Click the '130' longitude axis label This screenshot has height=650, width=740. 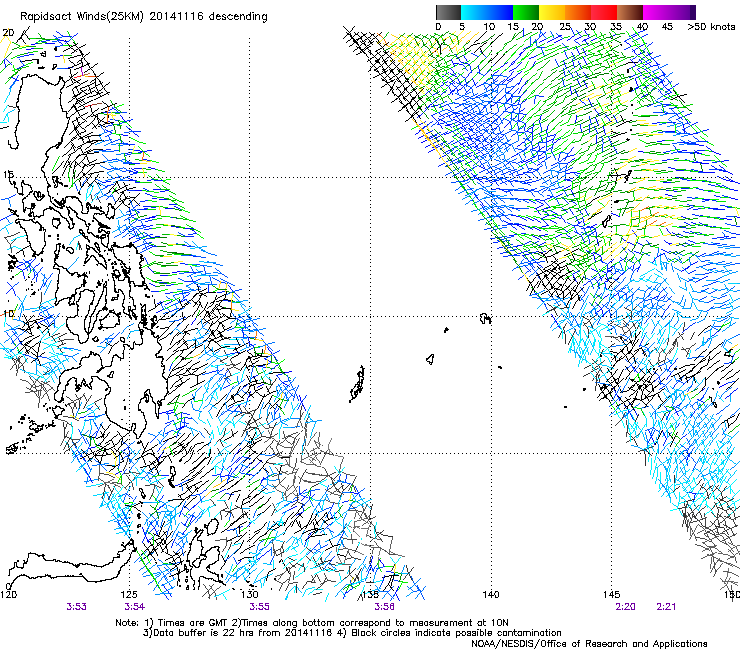point(250,594)
